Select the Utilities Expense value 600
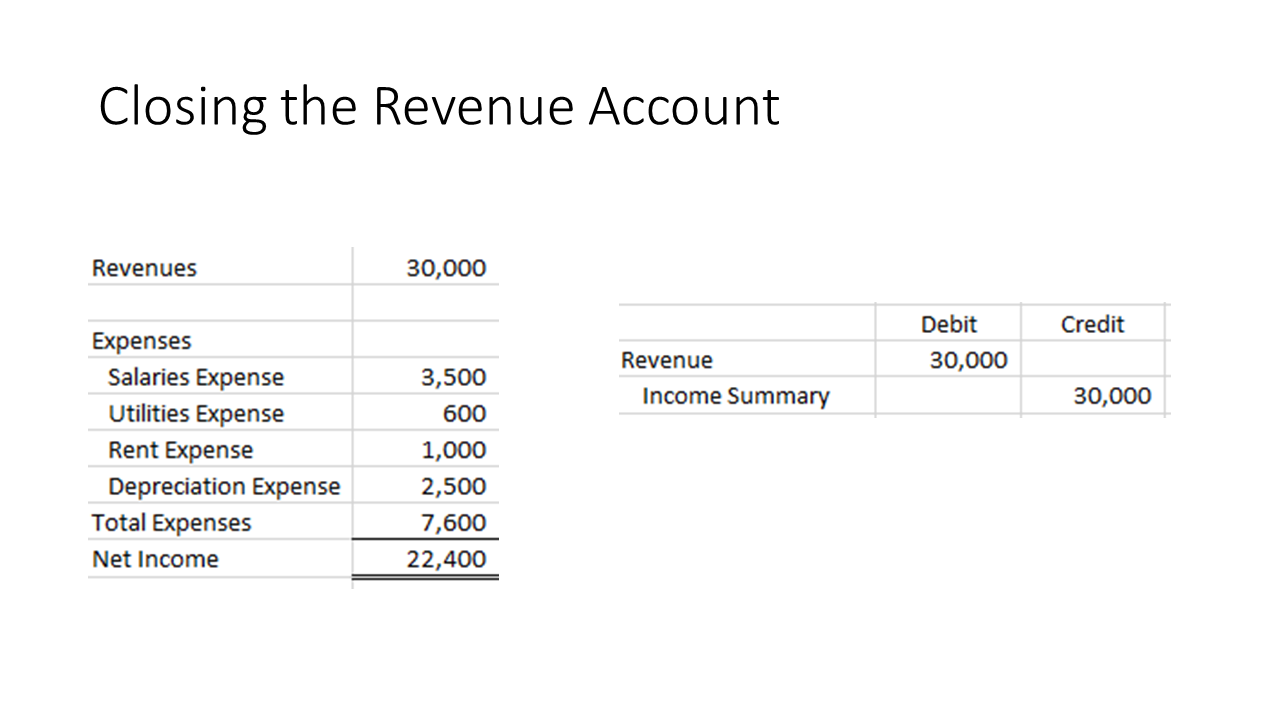This screenshot has height=720, width=1280. 464,414
